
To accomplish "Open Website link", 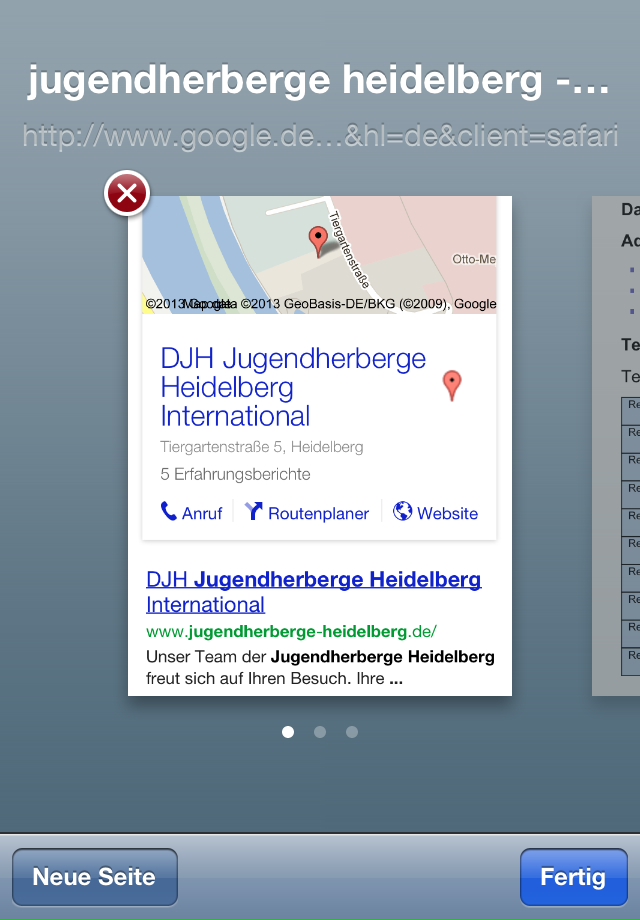I will 435,512.
